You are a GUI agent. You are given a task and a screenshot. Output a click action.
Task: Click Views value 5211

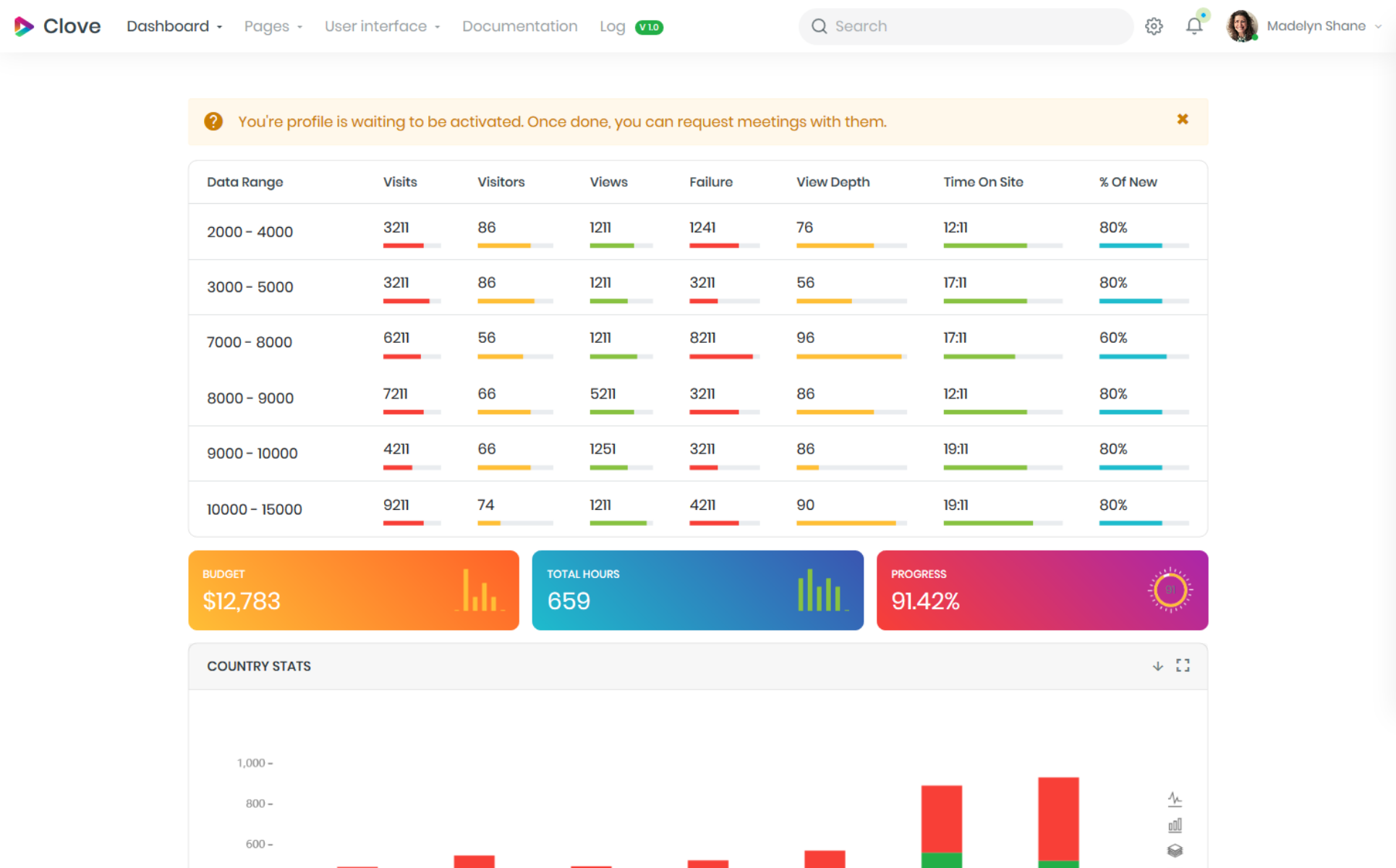[x=603, y=394]
